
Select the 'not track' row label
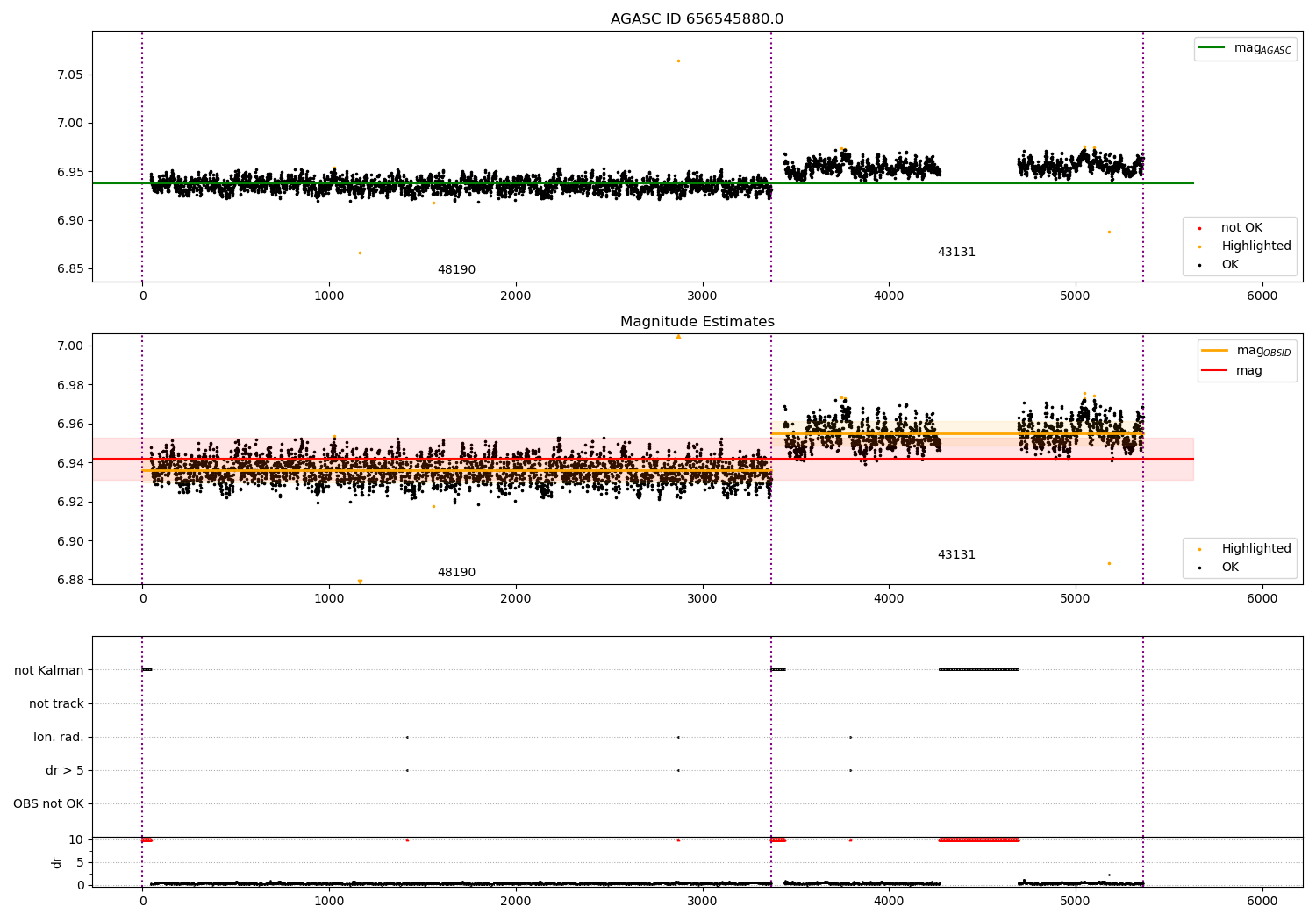(56, 703)
